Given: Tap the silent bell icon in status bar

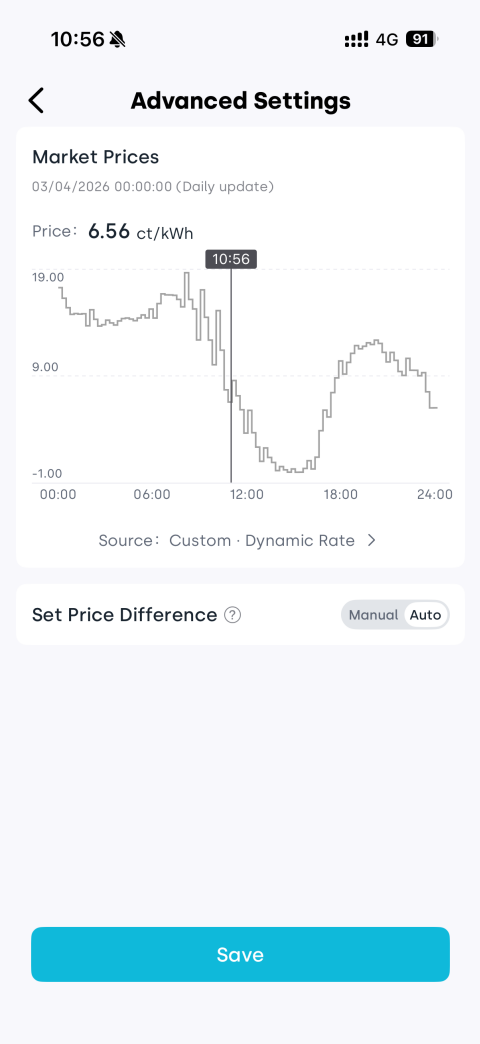Looking at the screenshot, I should pyautogui.click(x=118, y=39).
